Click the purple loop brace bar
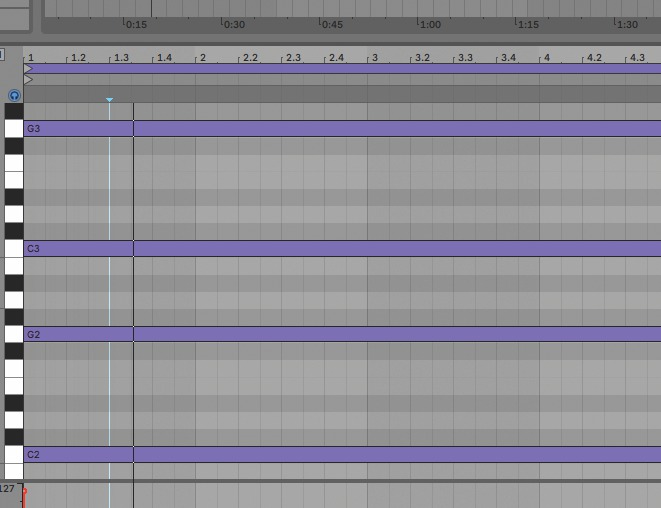This screenshot has height=508, width=661. tap(342, 68)
